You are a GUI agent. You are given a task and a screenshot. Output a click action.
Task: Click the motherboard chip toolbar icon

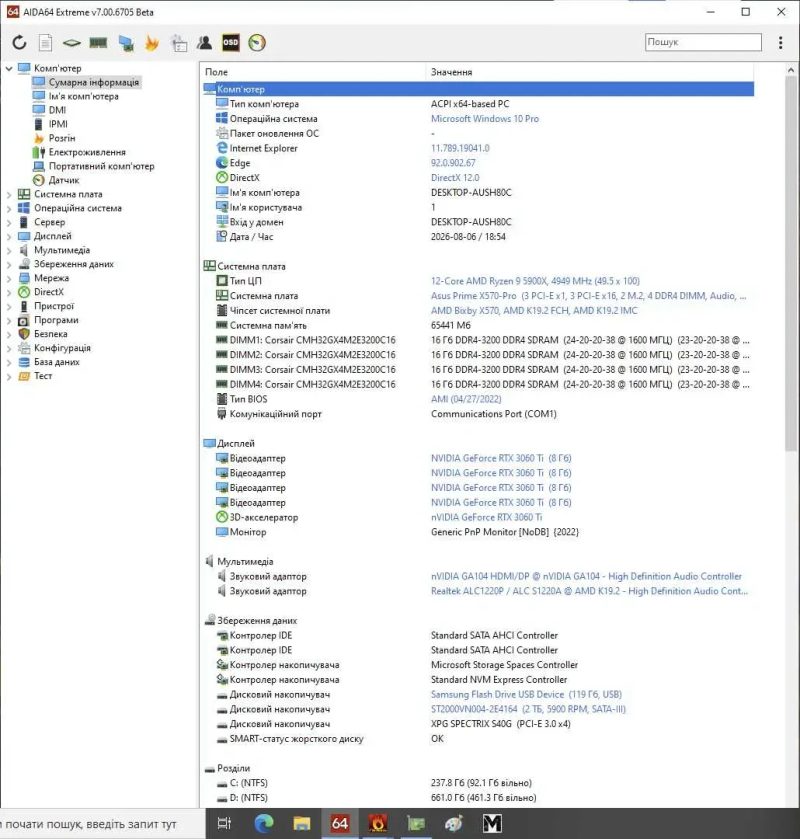(71, 43)
